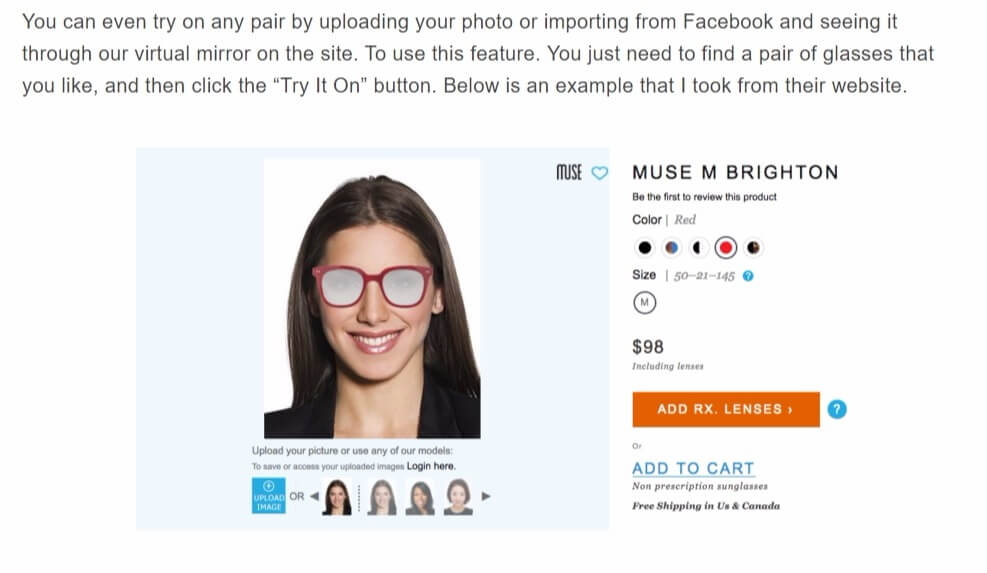The height and width of the screenshot is (573, 987).
Task: Click the size guide question mark icon
Action: pos(749,276)
